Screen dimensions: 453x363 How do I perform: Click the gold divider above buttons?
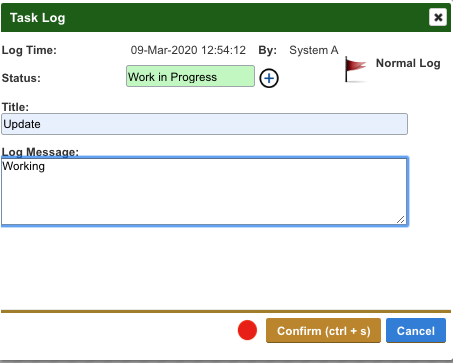pyautogui.click(x=226, y=311)
